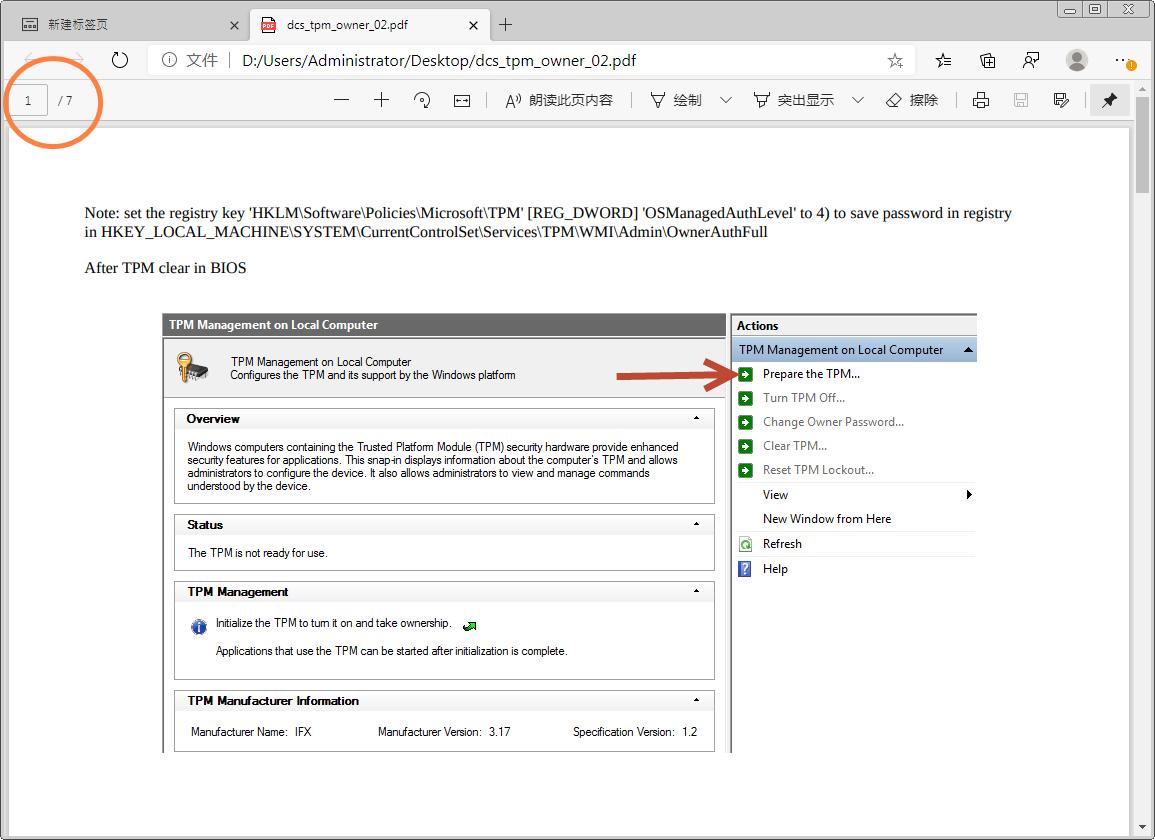Click the user profile avatar
Viewport: 1155px width, 840px height.
pos(1077,60)
